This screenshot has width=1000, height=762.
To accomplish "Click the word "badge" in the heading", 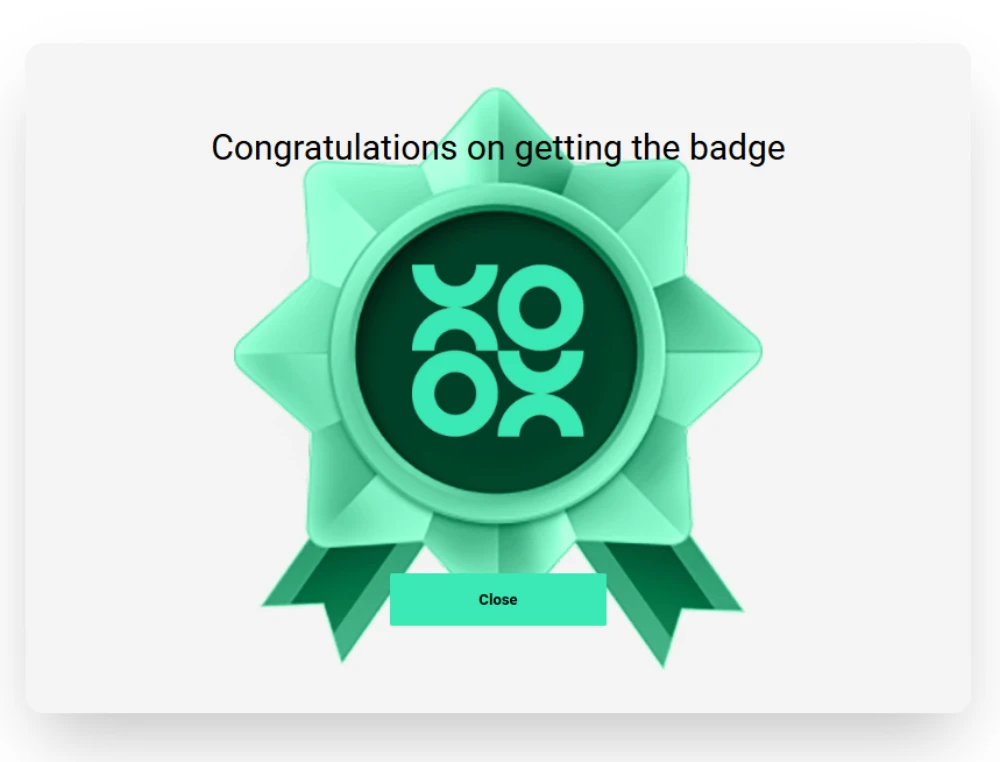I will coord(737,148).
